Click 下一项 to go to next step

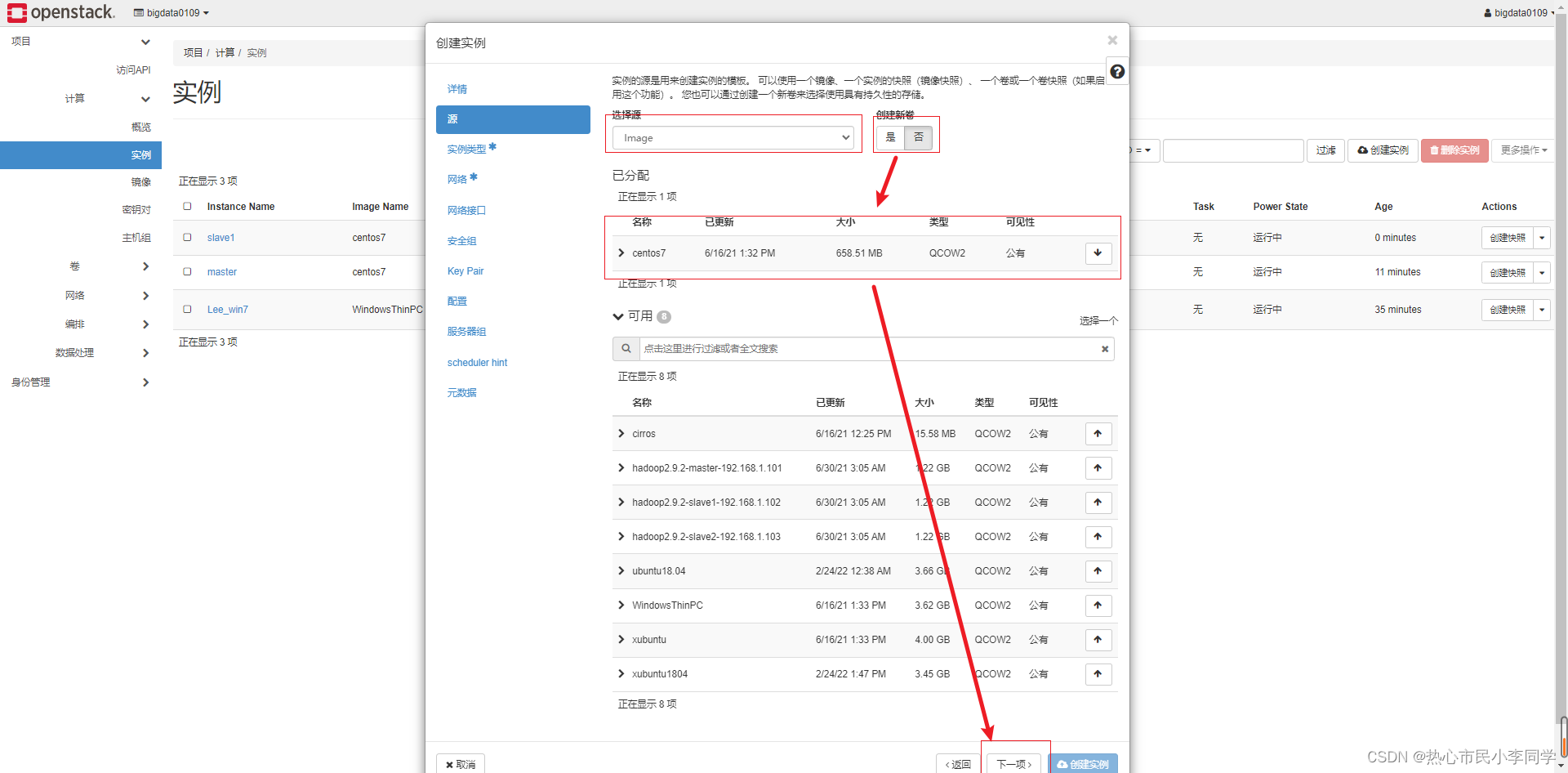(x=1014, y=764)
